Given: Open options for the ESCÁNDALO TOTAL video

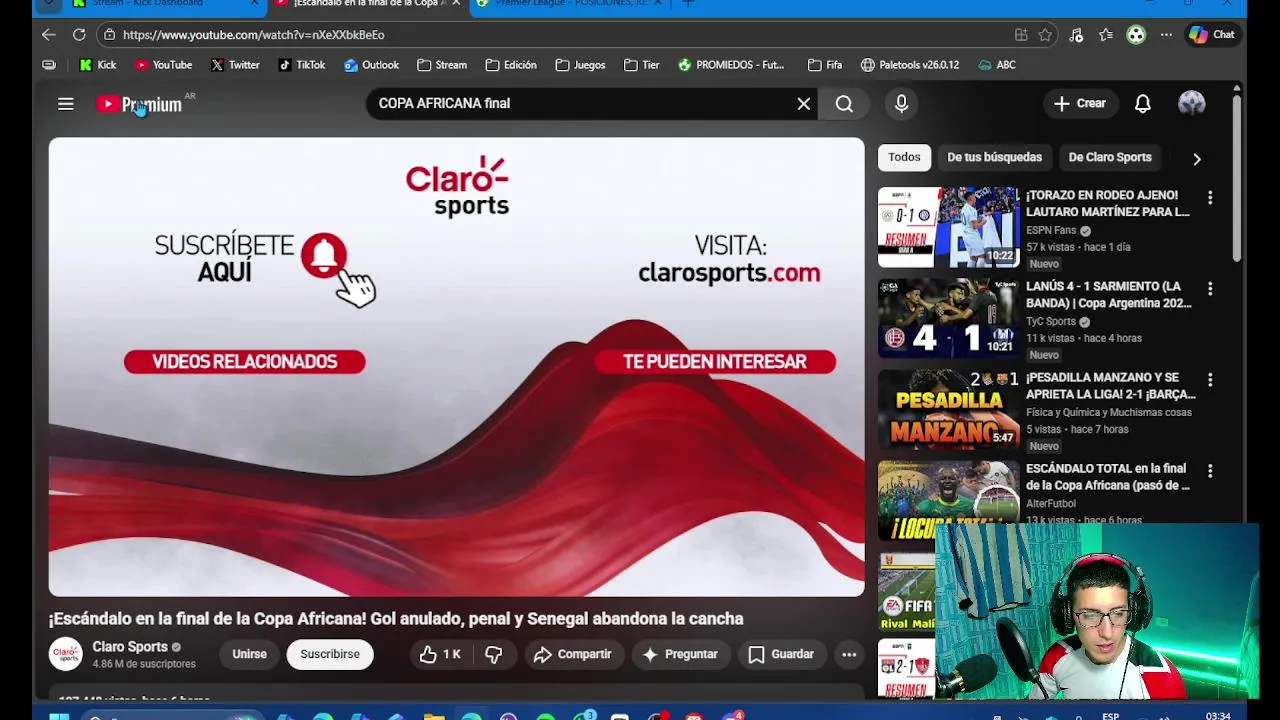Looking at the screenshot, I should tap(1210, 471).
